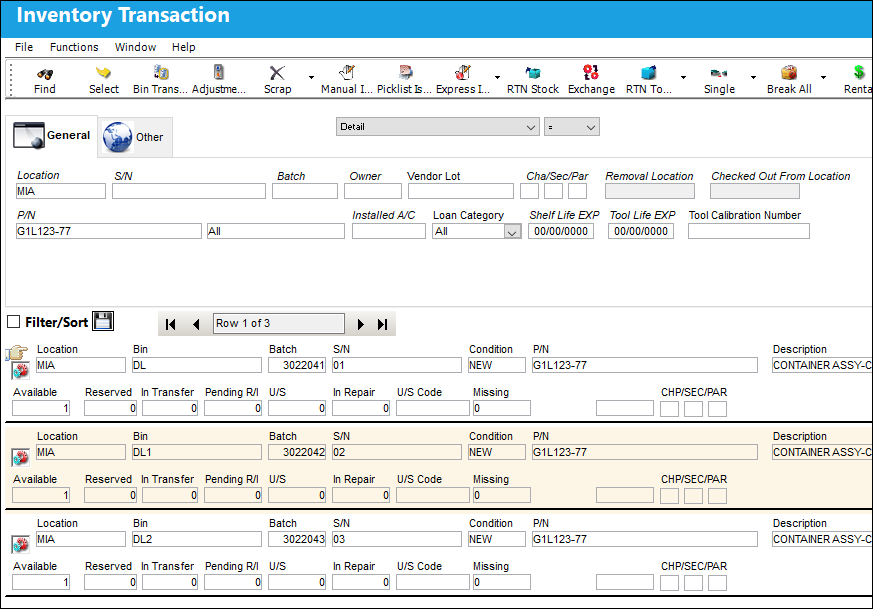Click the S/N search field

(x=189, y=191)
